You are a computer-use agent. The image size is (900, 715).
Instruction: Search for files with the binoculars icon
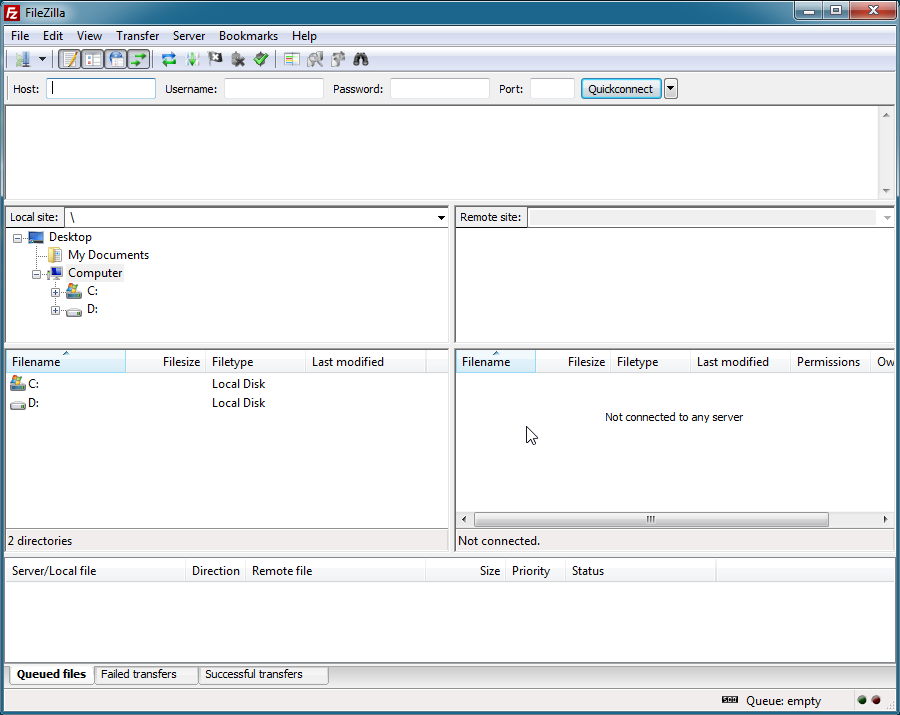(361, 59)
